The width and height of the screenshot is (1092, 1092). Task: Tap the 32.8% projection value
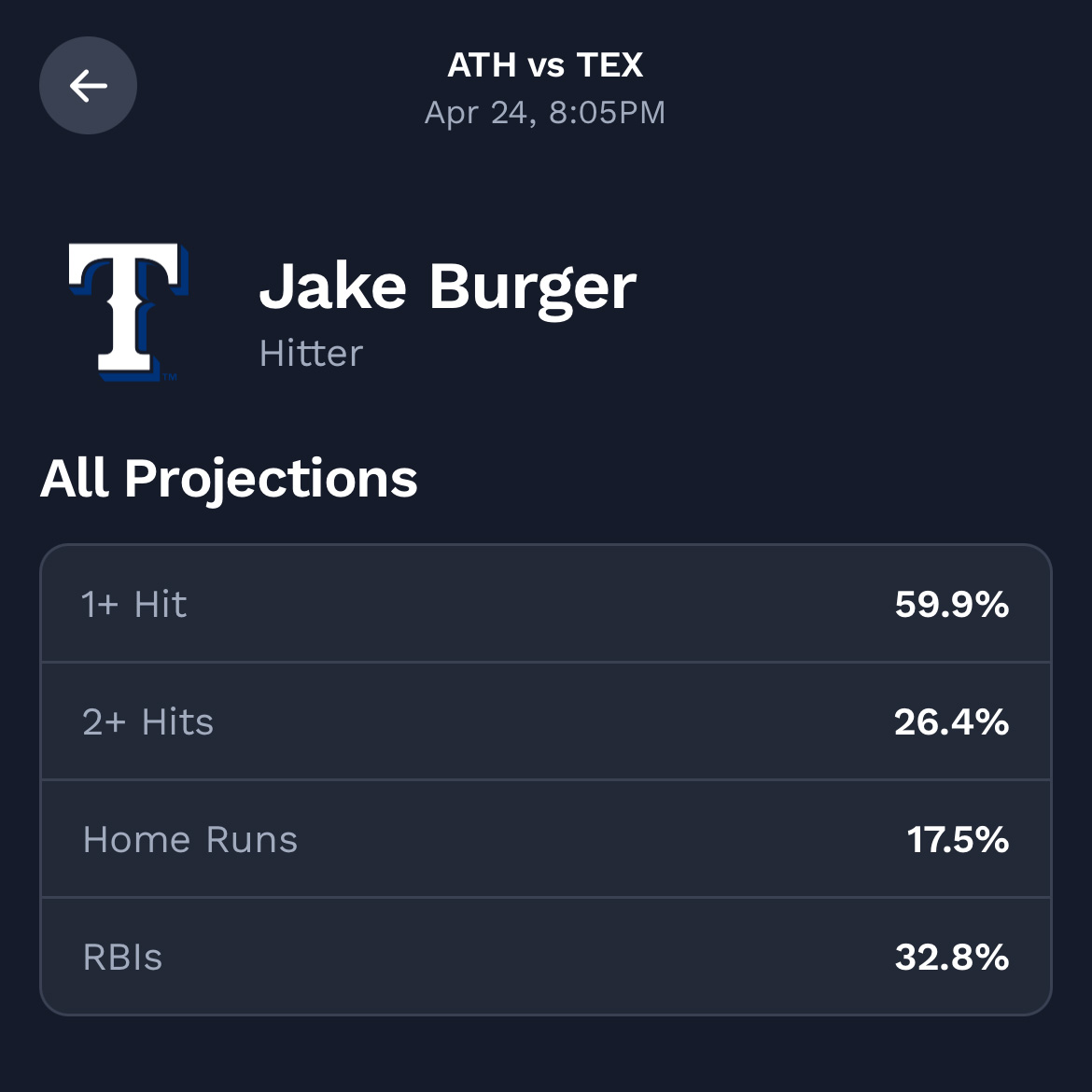click(x=951, y=958)
